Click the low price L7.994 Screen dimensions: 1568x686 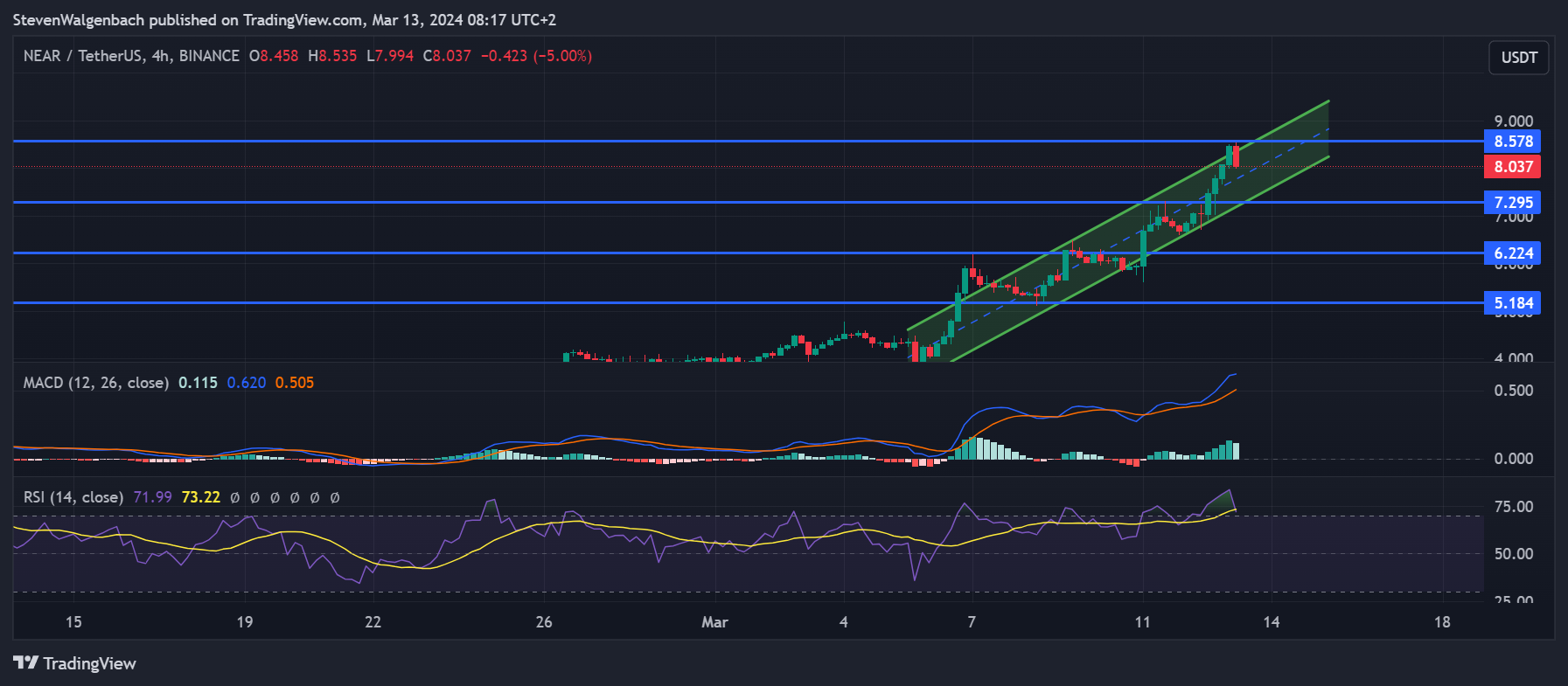390,56
